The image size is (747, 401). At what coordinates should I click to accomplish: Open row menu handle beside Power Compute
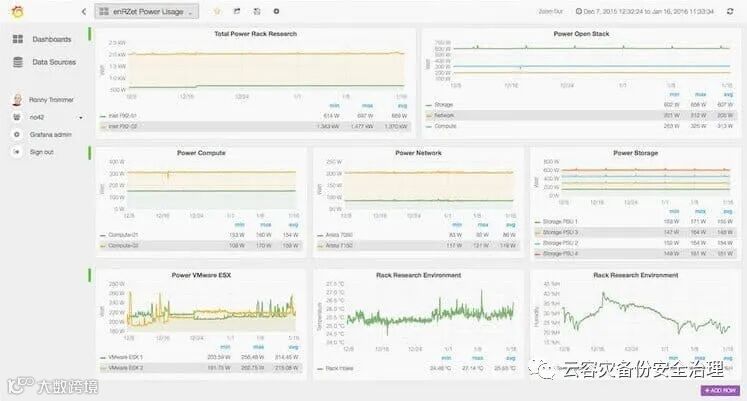pyautogui.click(x=90, y=153)
